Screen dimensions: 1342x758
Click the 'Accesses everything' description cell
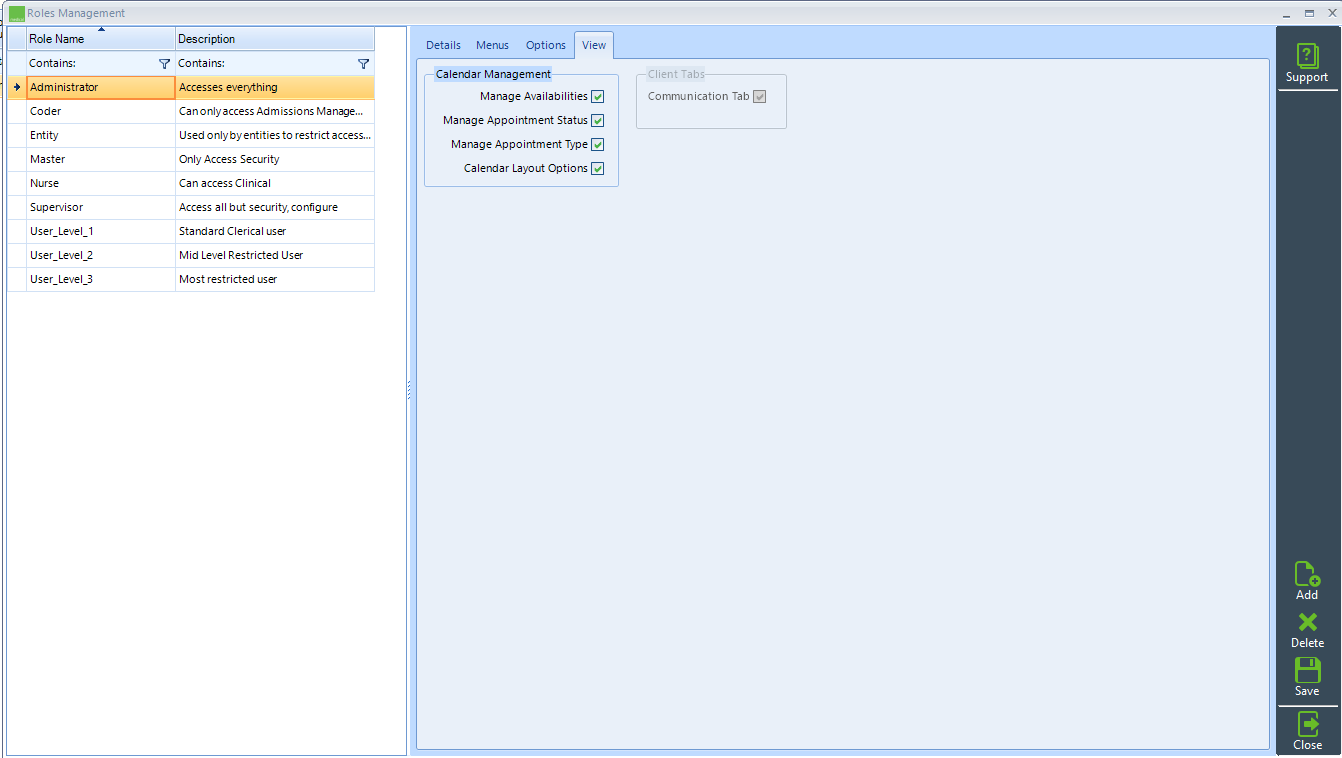coord(275,88)
